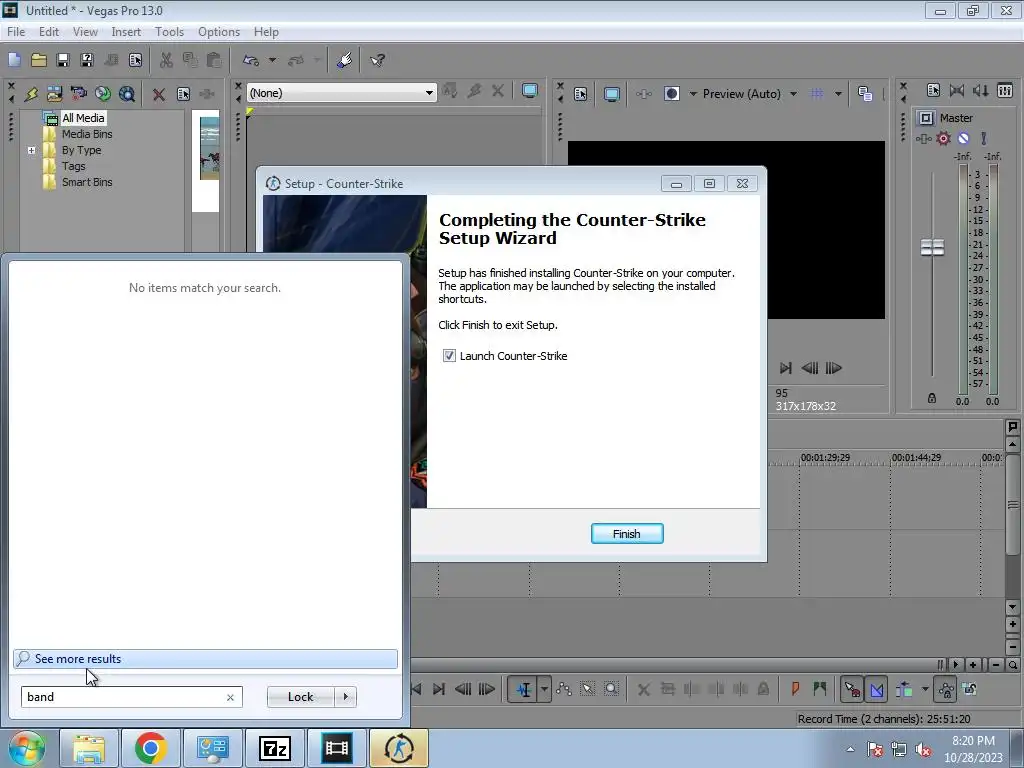Click the What's This help icon
The height and width of the screenshot is (768, 1024).
[377, 60]
